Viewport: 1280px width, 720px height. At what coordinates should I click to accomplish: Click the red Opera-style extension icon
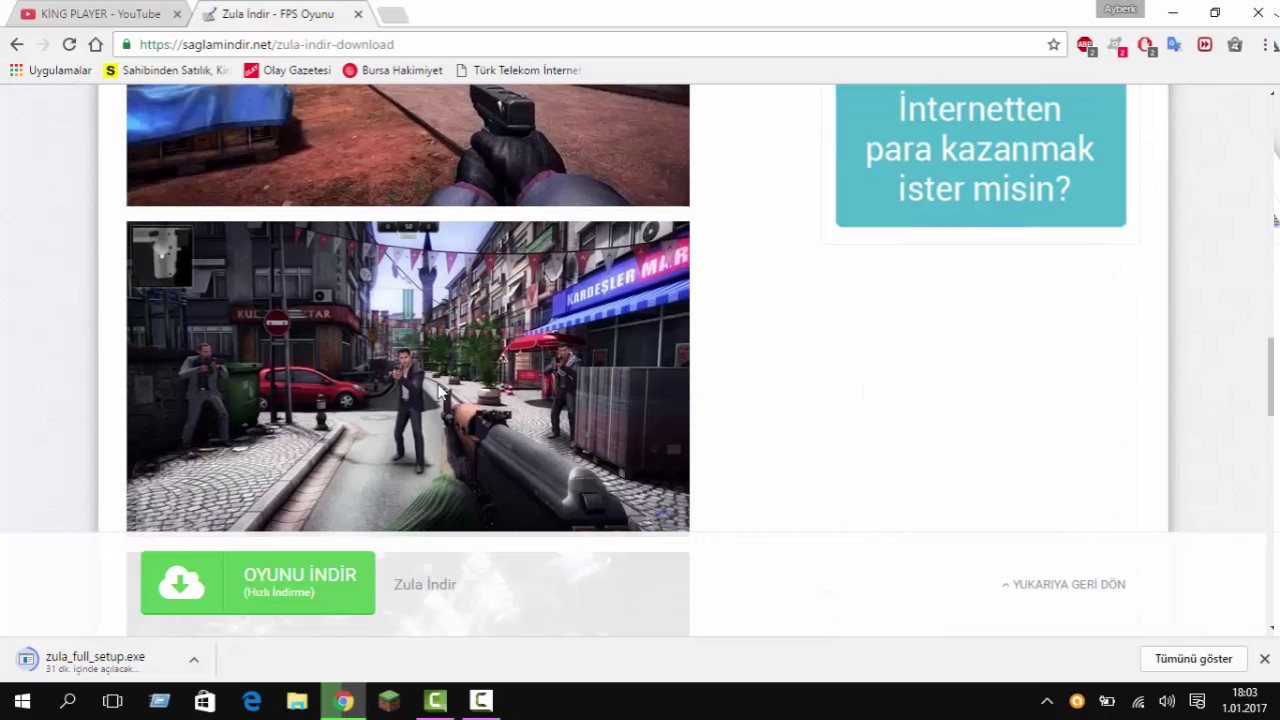click(1146, 45)
